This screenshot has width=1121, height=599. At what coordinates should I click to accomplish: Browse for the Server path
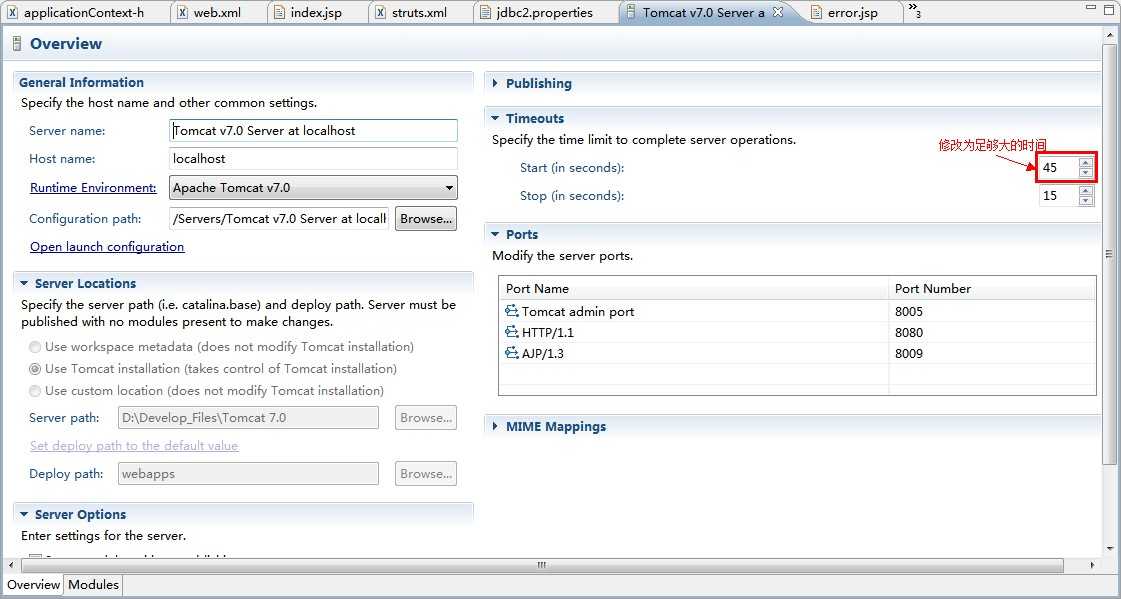click(x=426, y=417)
